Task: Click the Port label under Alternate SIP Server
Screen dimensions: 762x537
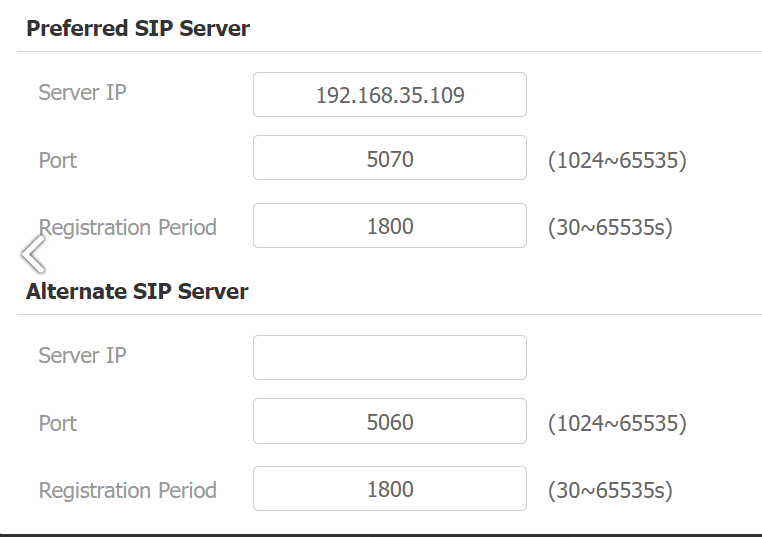Action: (57, 423)
